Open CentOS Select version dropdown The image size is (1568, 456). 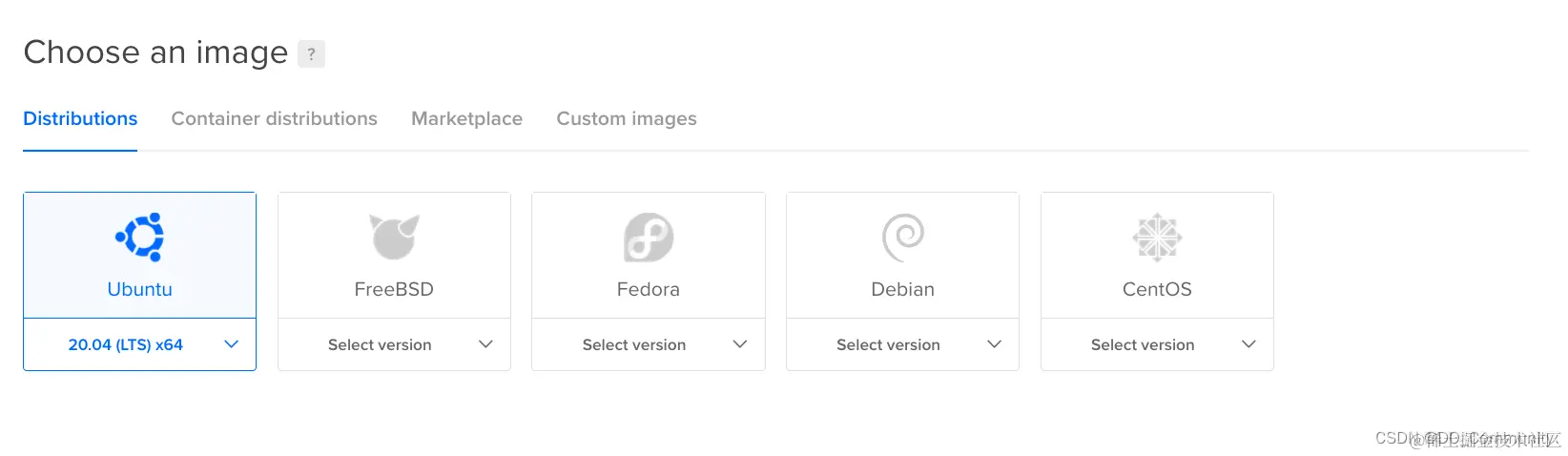pyautogui.click(x=1157, y=344)
